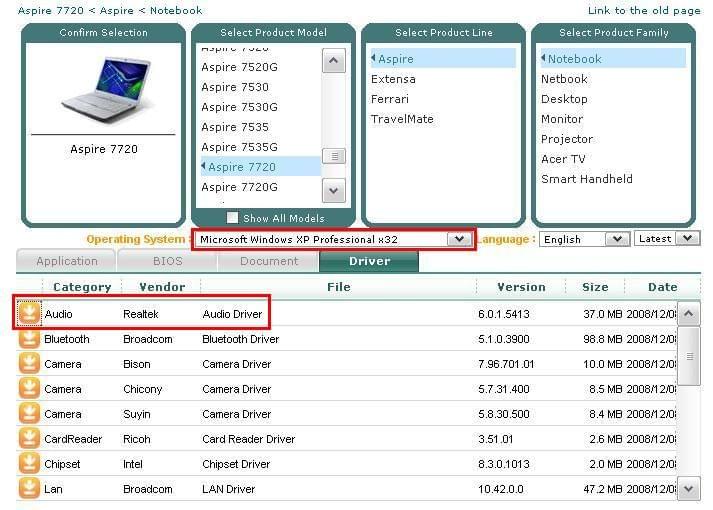Image resolution: width=713 pixels, height=510 pixels.
Task: Expand the Language dropdown
Action: click(x=617, y=239)
